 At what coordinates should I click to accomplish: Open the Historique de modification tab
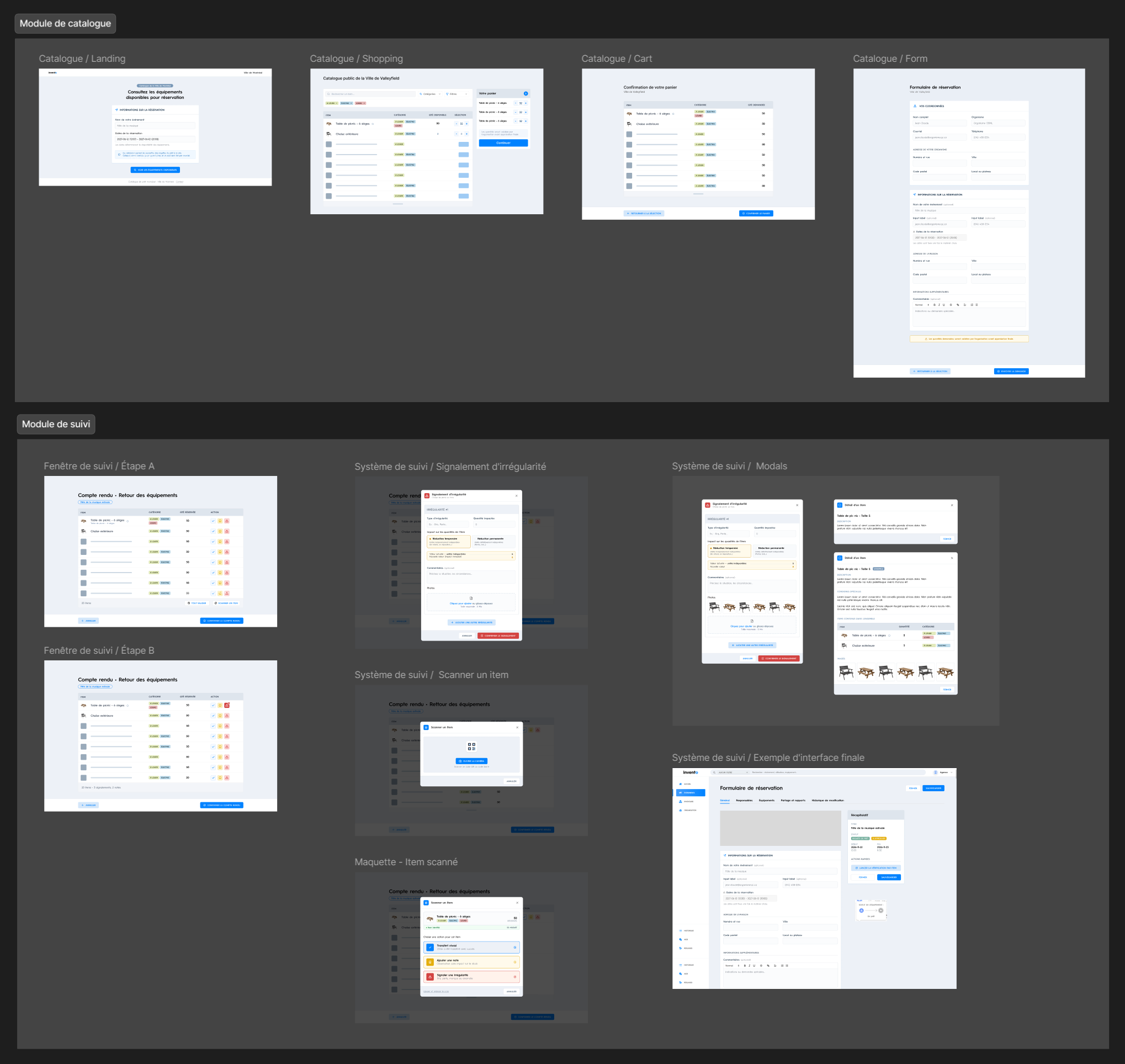(827, 800)
